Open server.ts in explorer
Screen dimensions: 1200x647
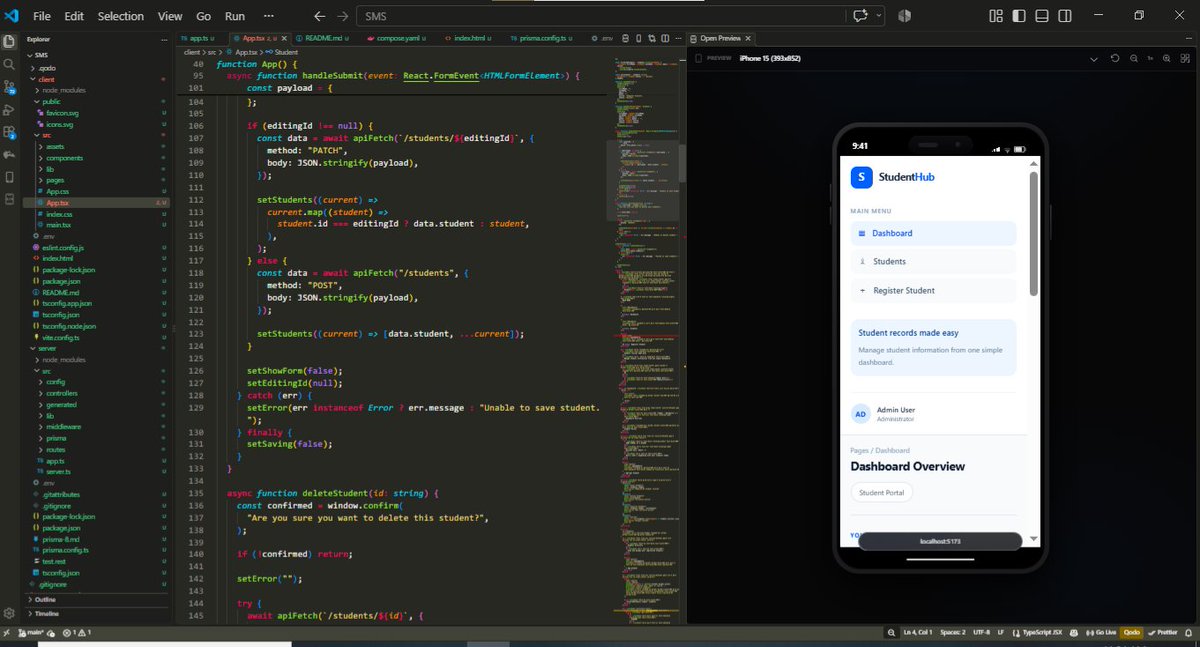[58, 471]
